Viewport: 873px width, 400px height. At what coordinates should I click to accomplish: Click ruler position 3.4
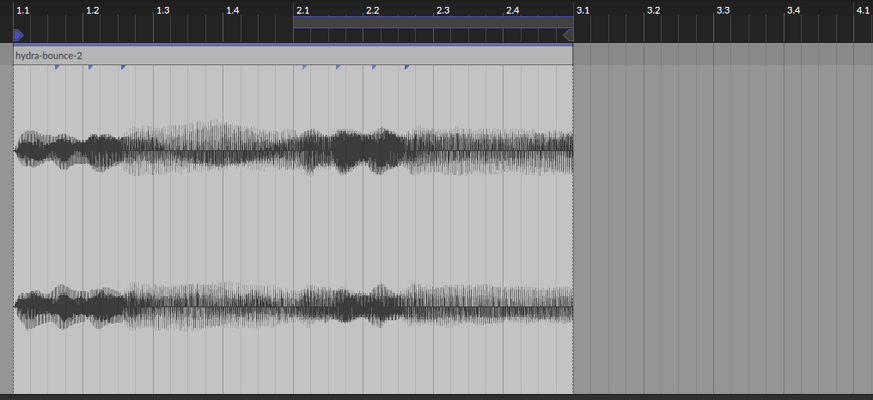[x=793, y=11]
